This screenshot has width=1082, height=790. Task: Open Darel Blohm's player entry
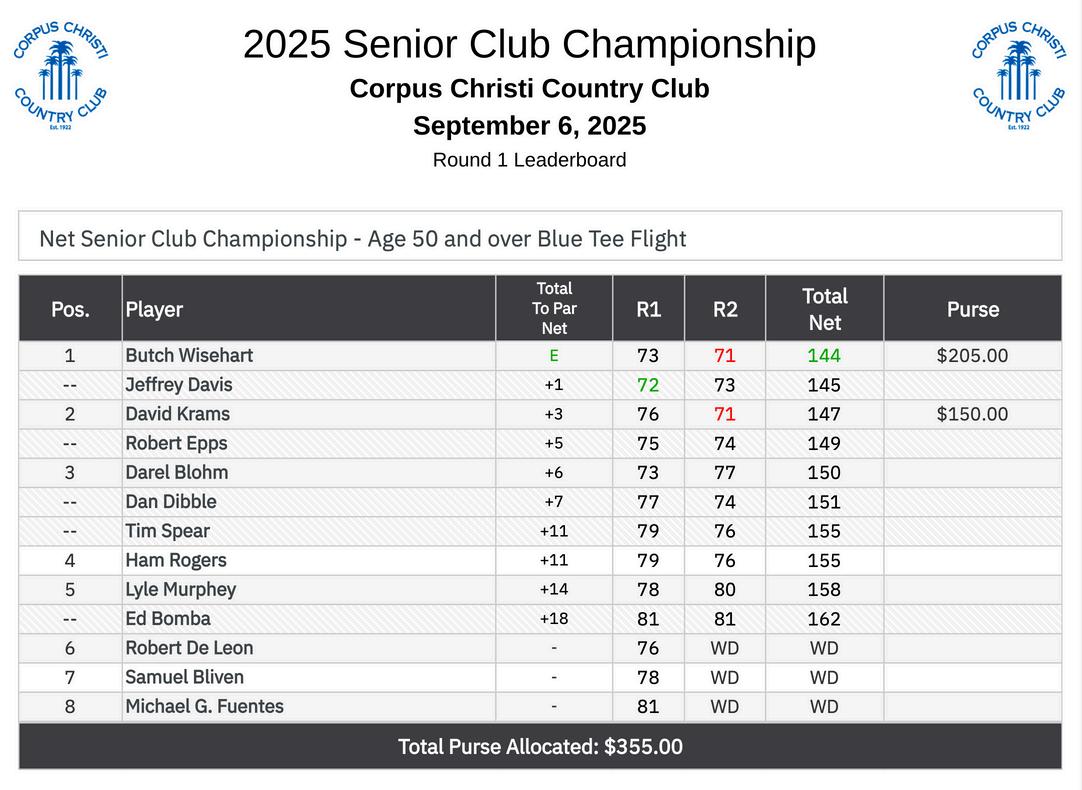(177, 472)
